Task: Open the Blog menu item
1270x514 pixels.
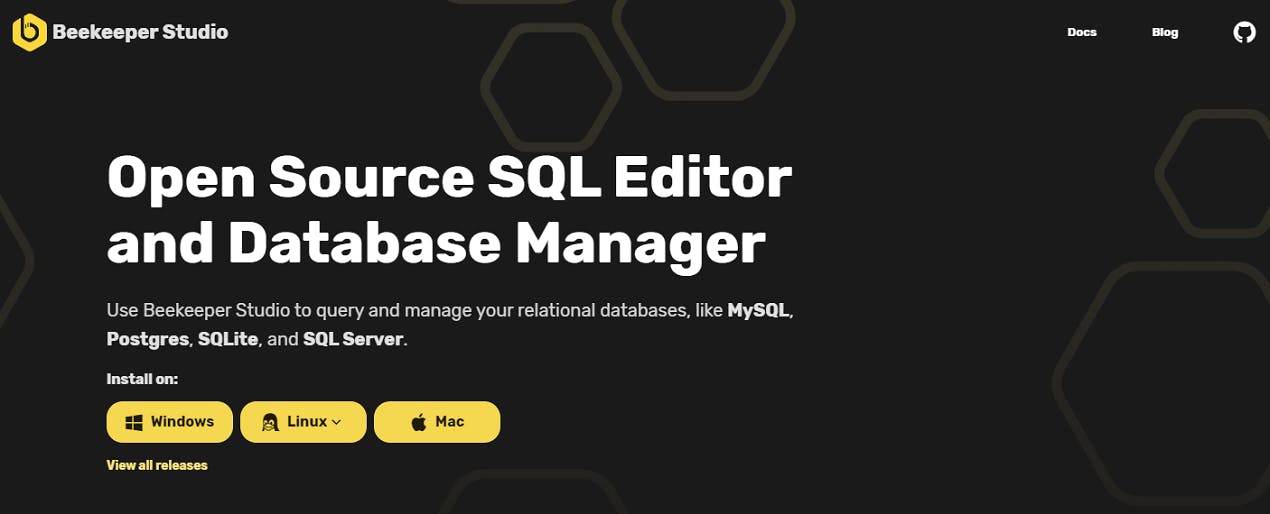Action: 1165,32
